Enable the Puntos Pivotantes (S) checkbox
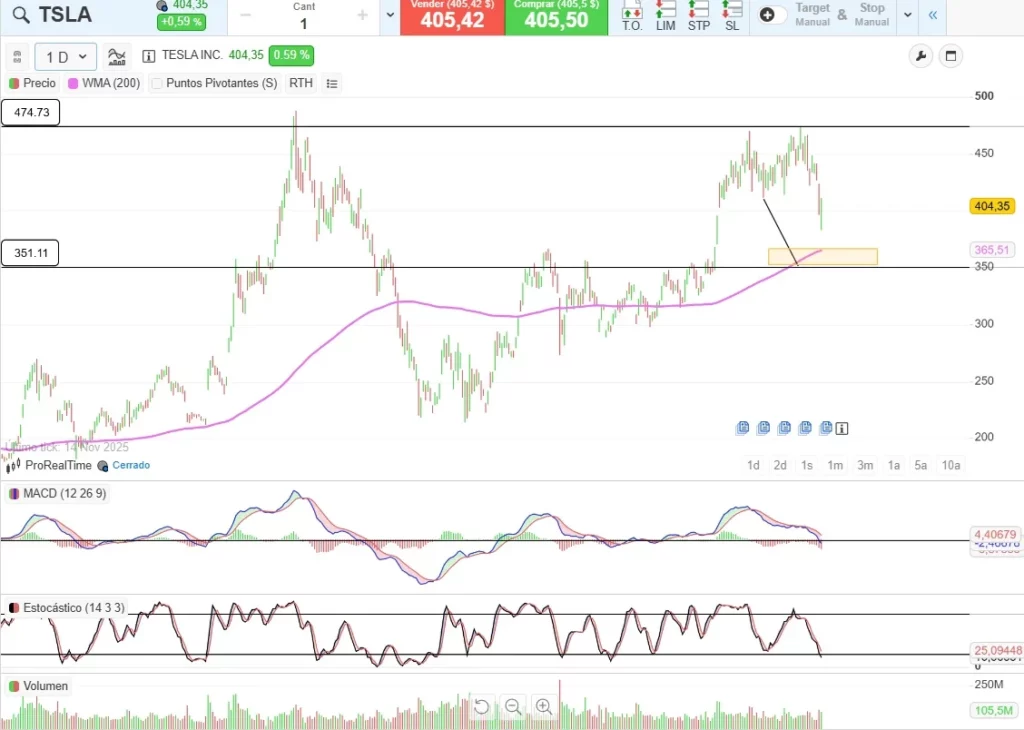This screenshot has width=1024, height=730. (x=157, y=84)
